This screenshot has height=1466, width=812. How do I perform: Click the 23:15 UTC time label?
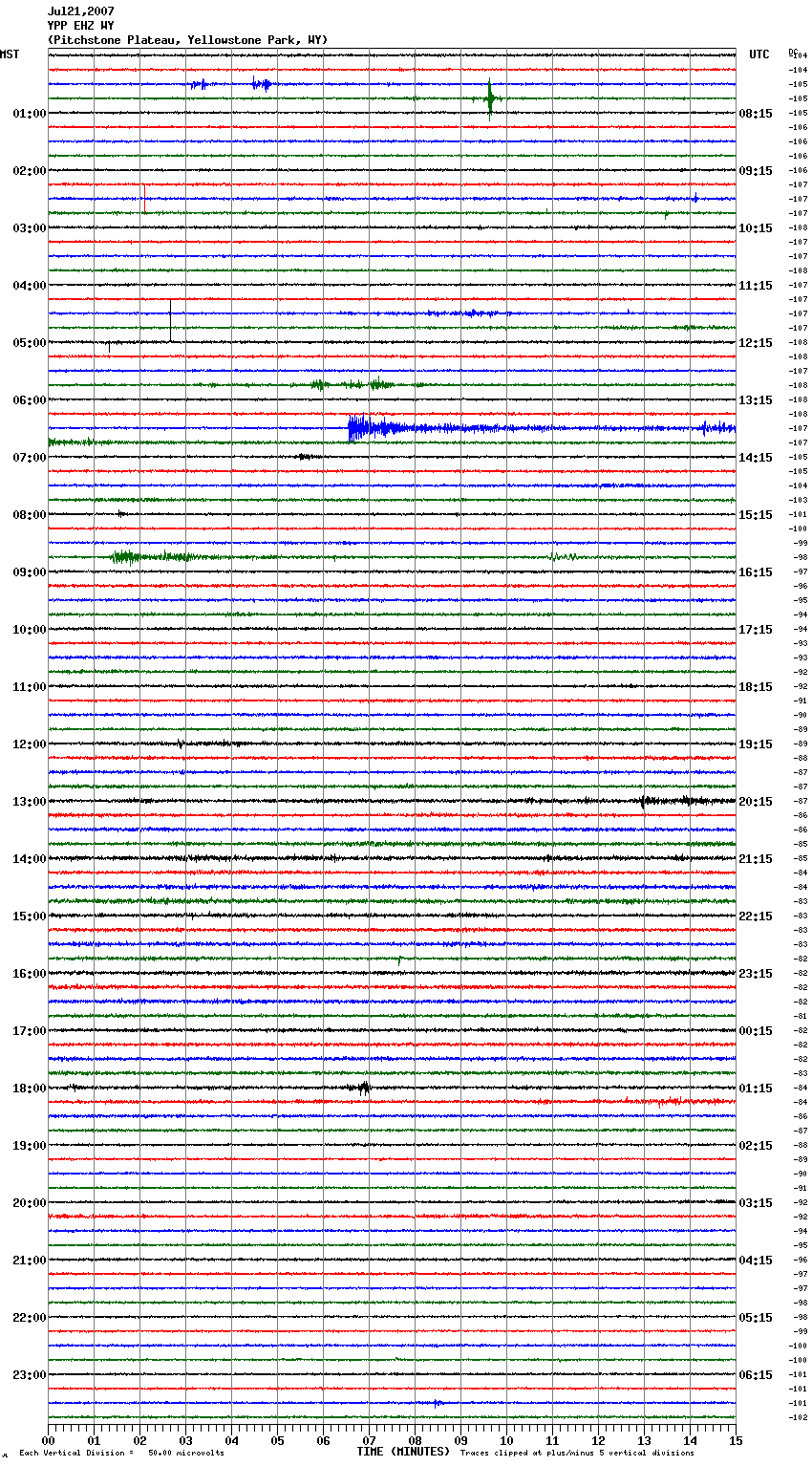tap(756, 974)
